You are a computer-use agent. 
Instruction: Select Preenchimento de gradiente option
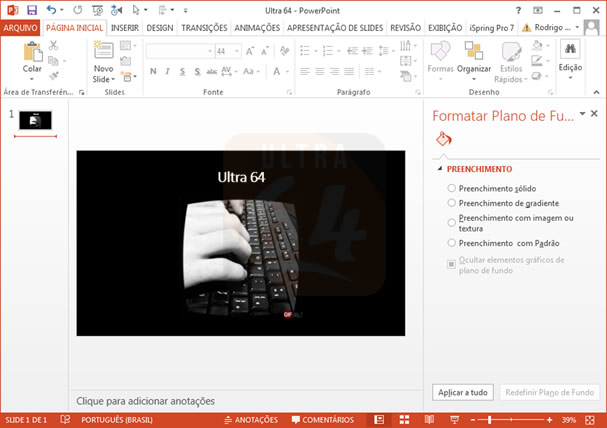pyautogui.click(x=503, y=203)
